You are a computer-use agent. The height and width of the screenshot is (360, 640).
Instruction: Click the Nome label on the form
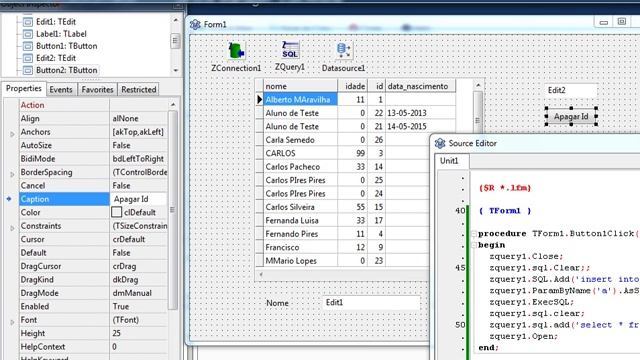[x=277, y=303]
